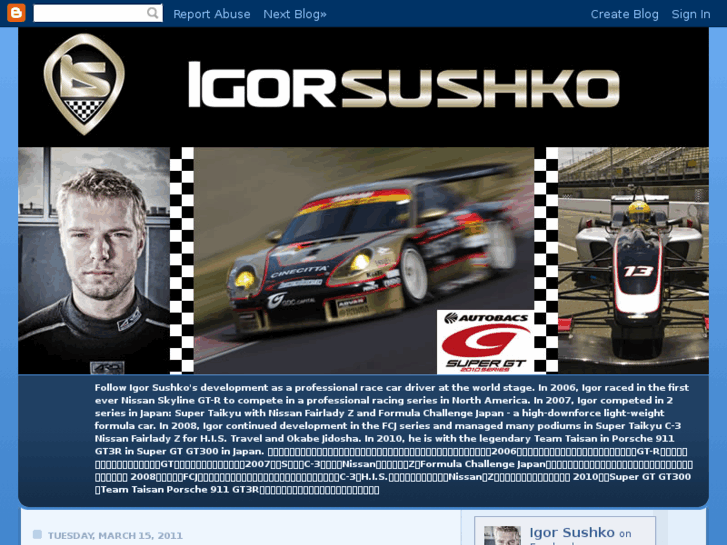Click the number 13 formula car photo

[x=633, y=260]
